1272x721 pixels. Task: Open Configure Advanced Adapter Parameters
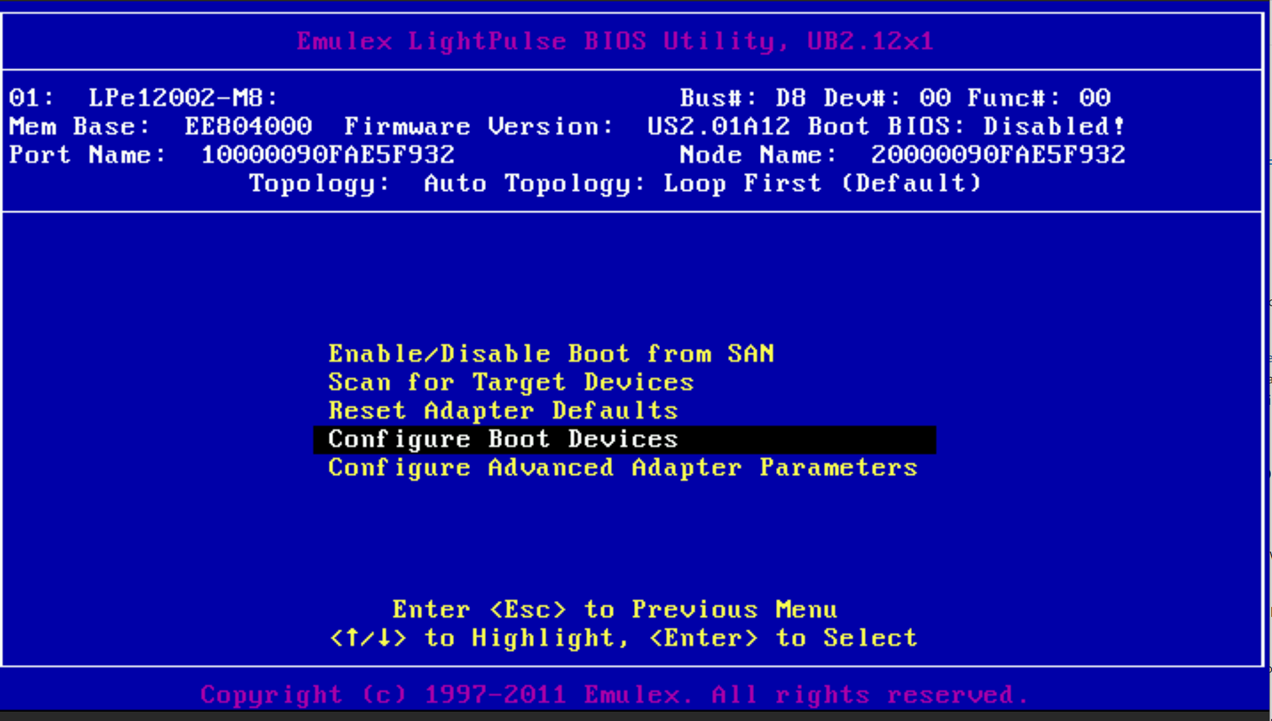(x=622, y=468)
